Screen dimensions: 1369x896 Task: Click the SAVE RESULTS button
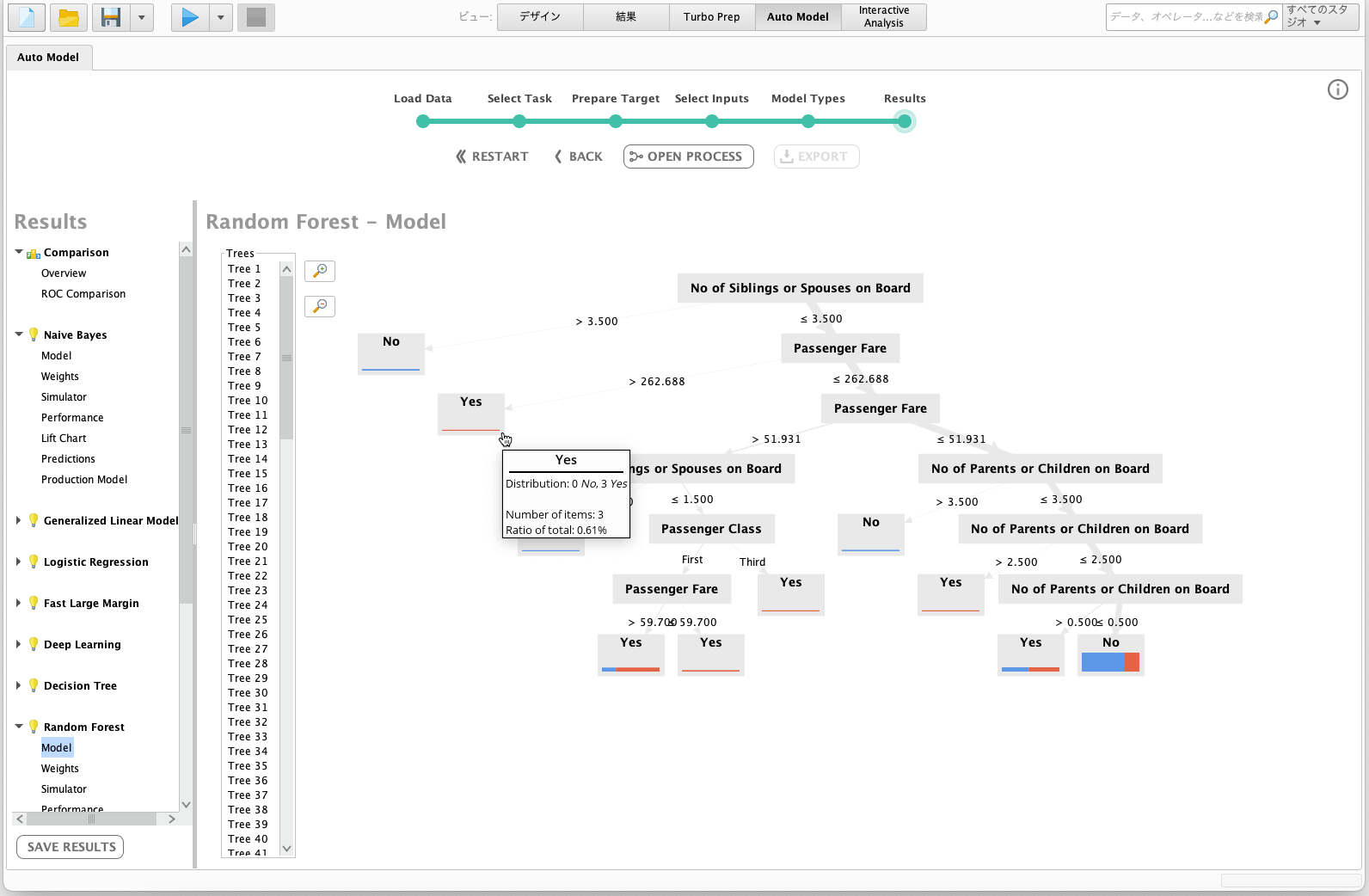71,847
